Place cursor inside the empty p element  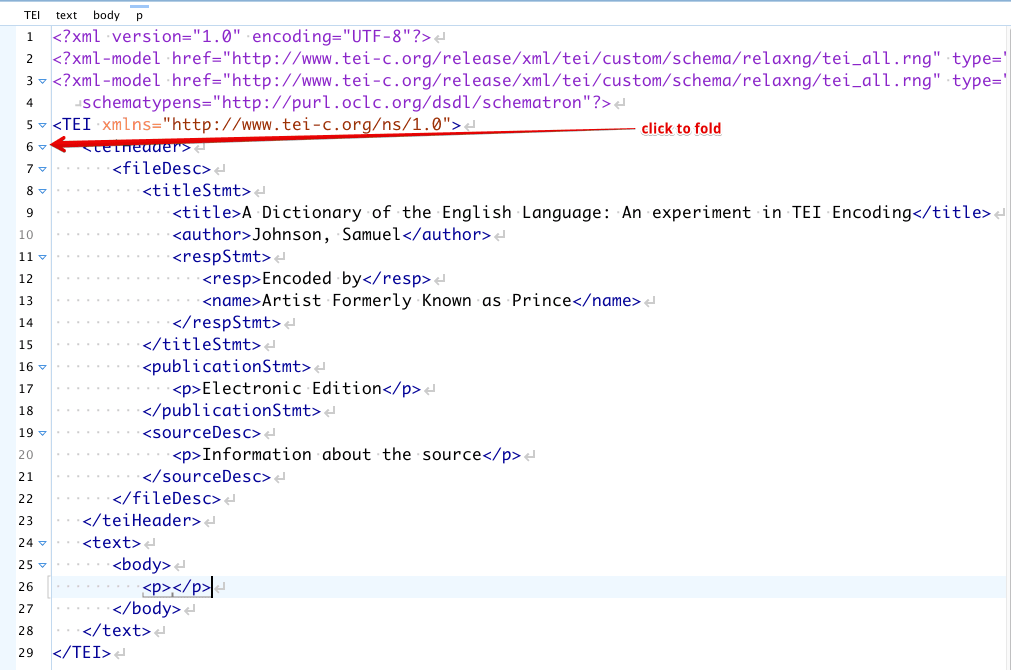173,588
